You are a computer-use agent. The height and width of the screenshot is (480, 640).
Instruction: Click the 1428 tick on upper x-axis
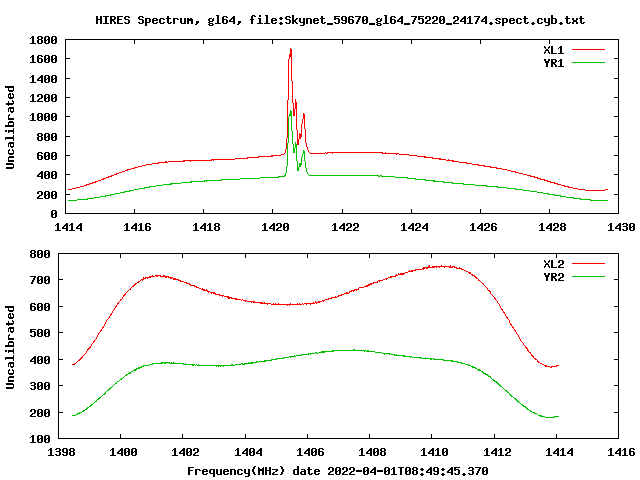tap(552, 227)
